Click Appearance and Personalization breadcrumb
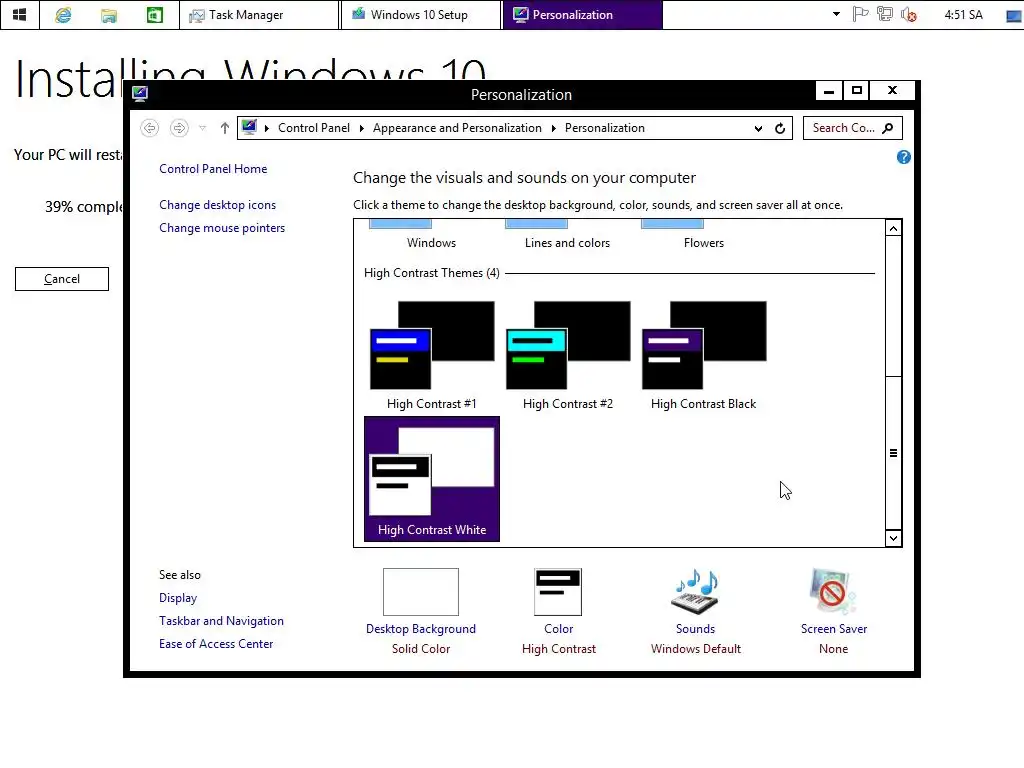The height and width of the screenshot is (768, 1024). [457, 128]
